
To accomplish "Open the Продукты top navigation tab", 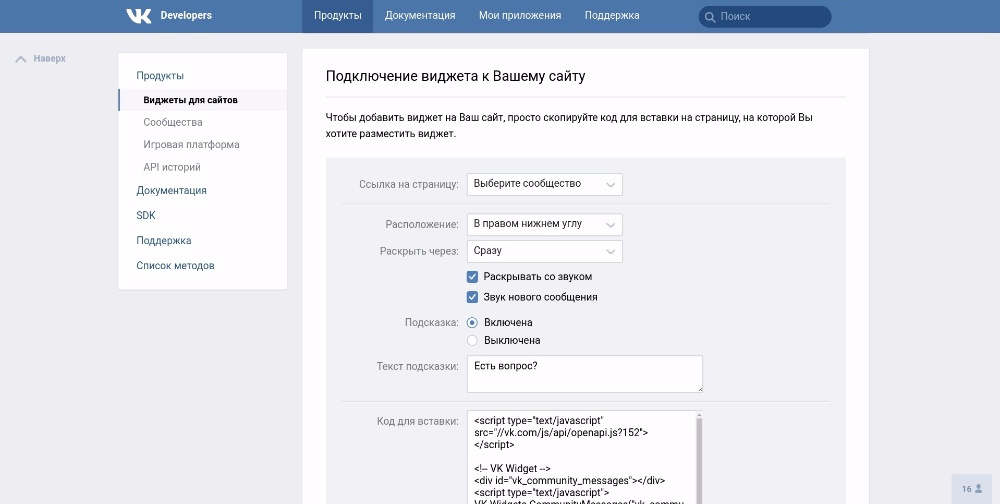I will 337,16.
